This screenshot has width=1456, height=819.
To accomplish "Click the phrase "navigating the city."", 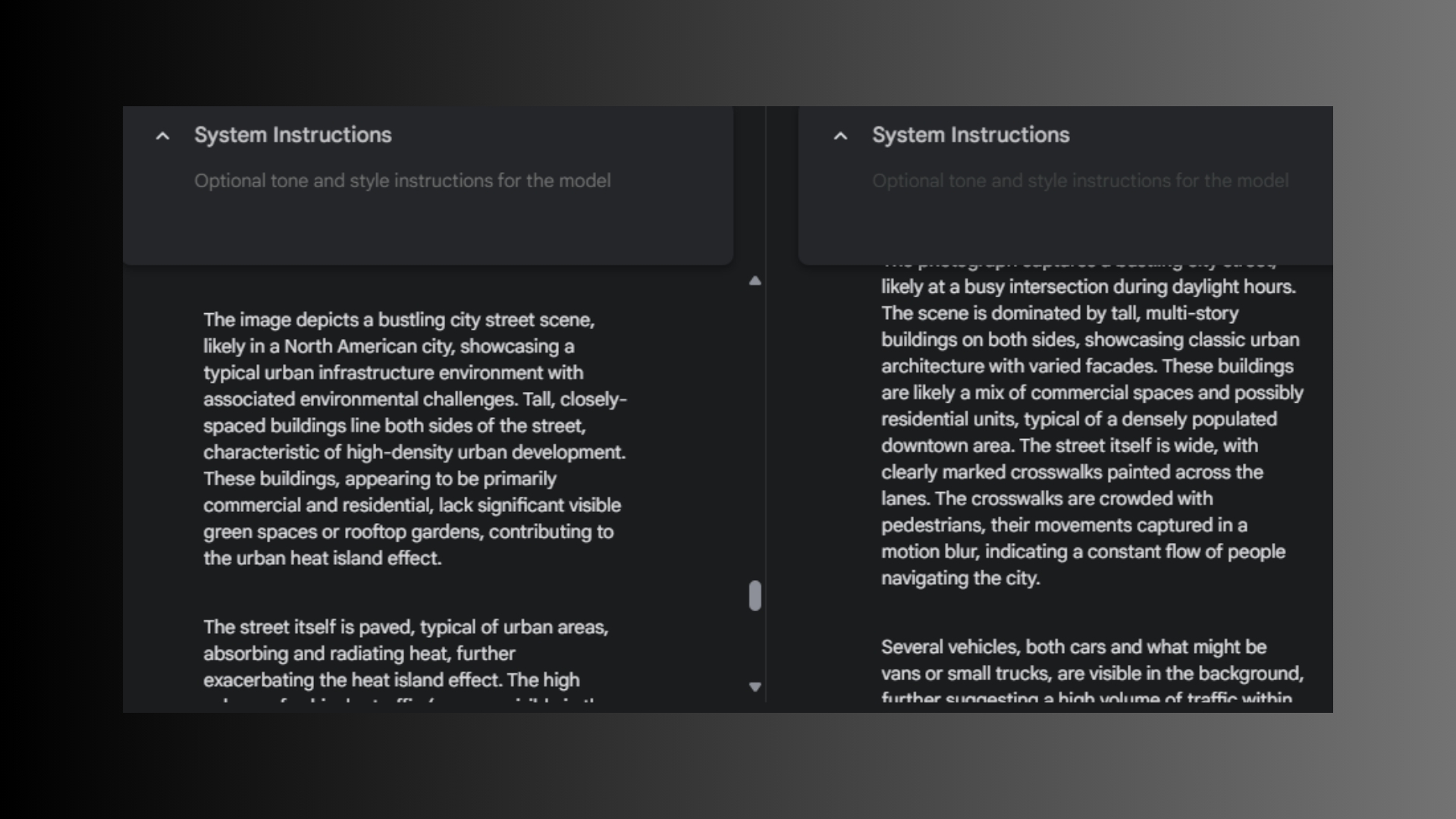I will [960, 579].
